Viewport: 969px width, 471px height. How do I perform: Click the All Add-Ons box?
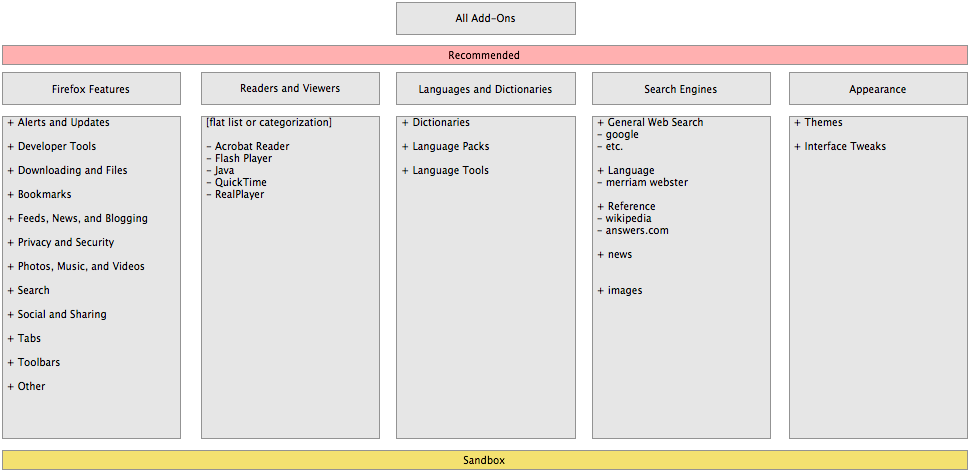[485, 18]
